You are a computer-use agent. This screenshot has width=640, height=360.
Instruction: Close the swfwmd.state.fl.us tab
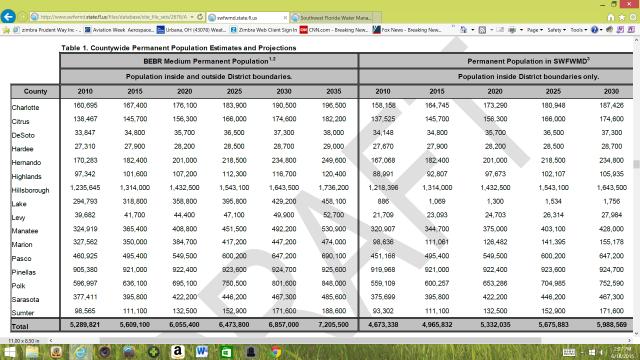coord(285,18)
